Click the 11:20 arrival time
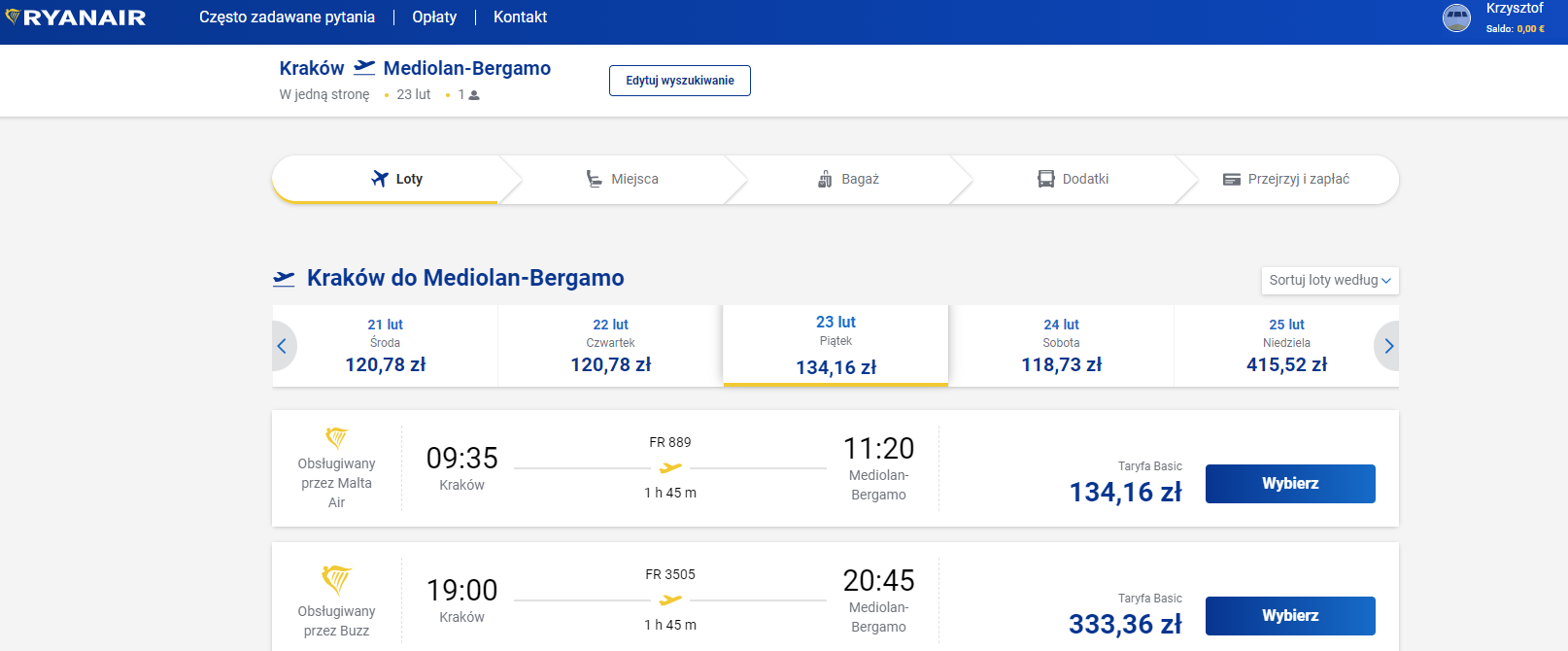Image resolution: width=1568 pixels, height=651 pixels. click(878, 448)
